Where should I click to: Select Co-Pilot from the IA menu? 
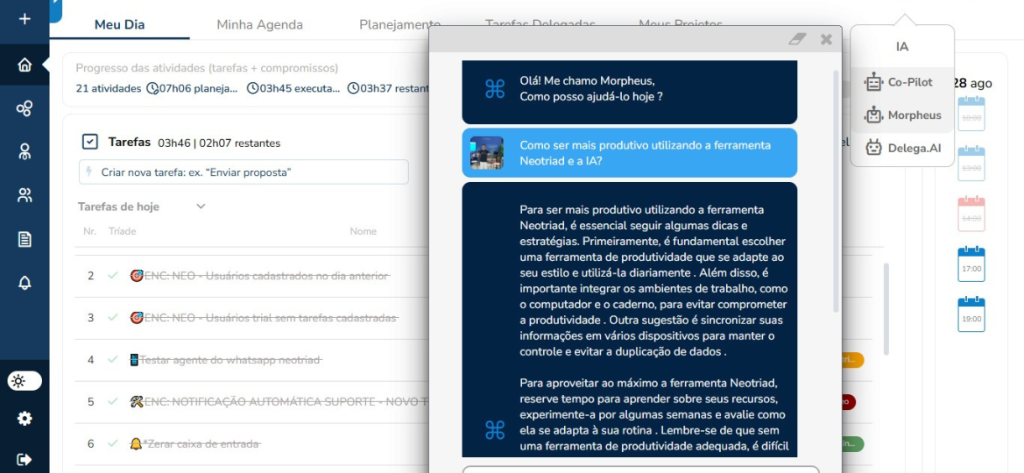(900, 82)
